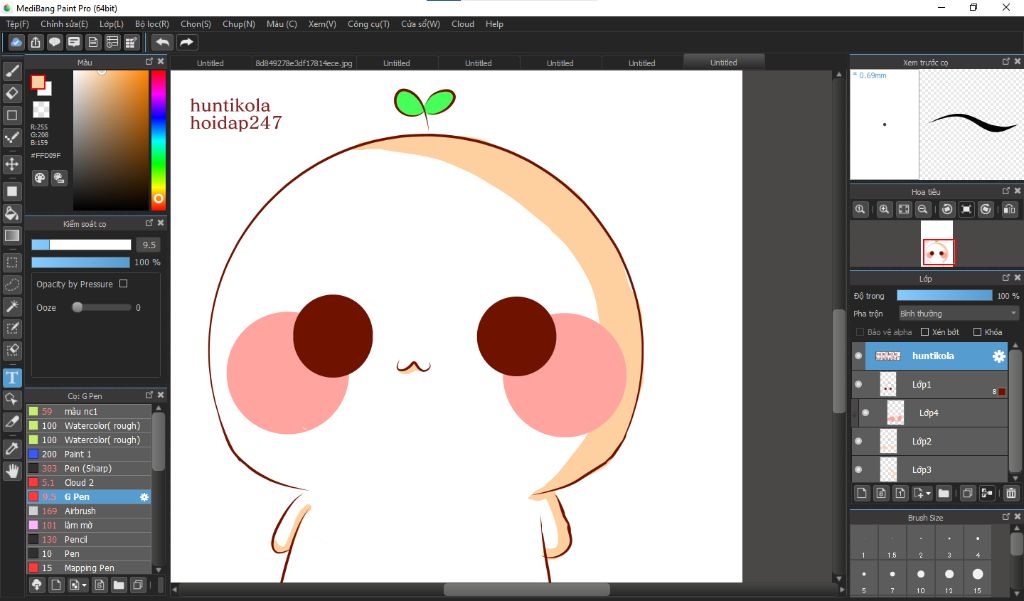Screen dimensions: 1024x601
Task: Open the Lớp(L) menu
Action: [111, 24]
